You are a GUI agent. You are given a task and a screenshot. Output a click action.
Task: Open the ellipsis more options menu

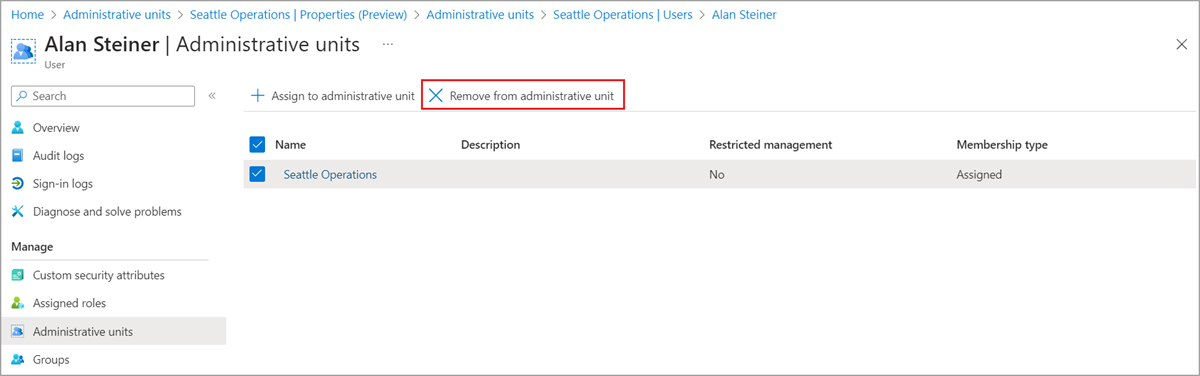[x=388, y=45]
